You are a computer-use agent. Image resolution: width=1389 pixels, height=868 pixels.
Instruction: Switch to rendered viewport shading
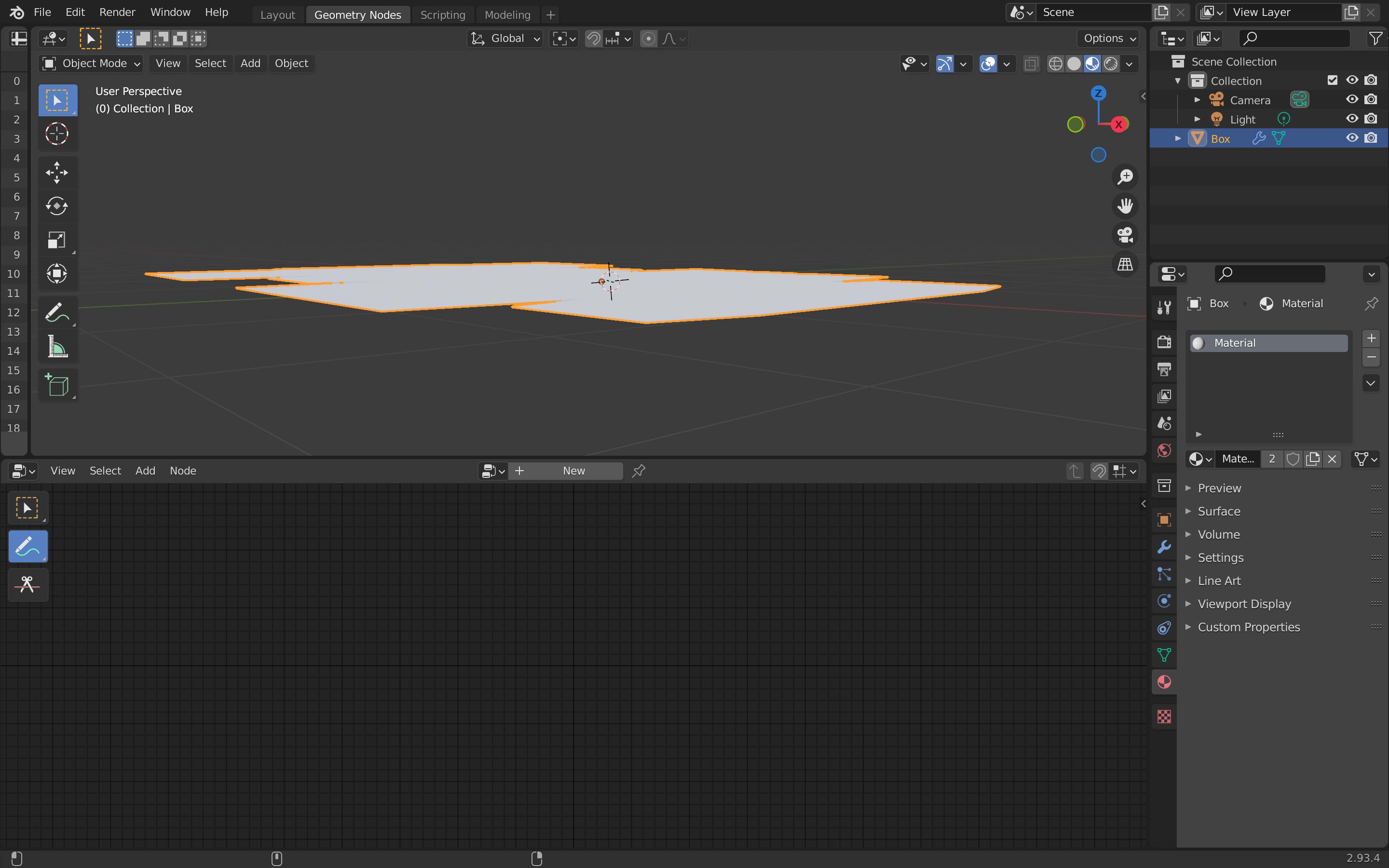1111,64
